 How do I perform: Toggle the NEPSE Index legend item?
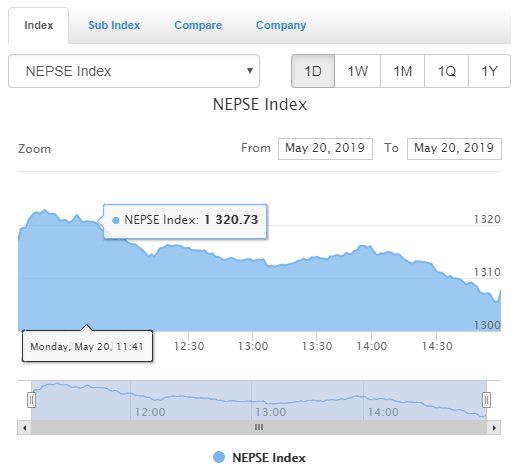tap(259, 457)
